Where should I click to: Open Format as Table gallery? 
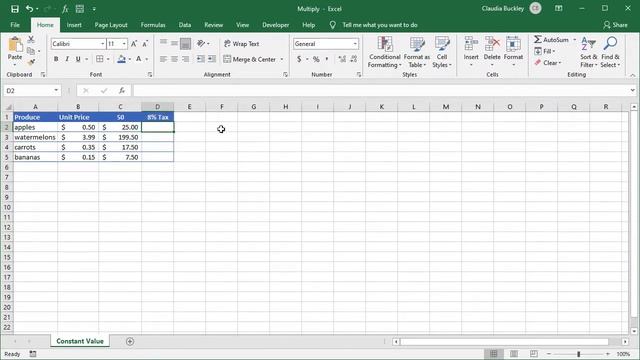pos(417,52)
